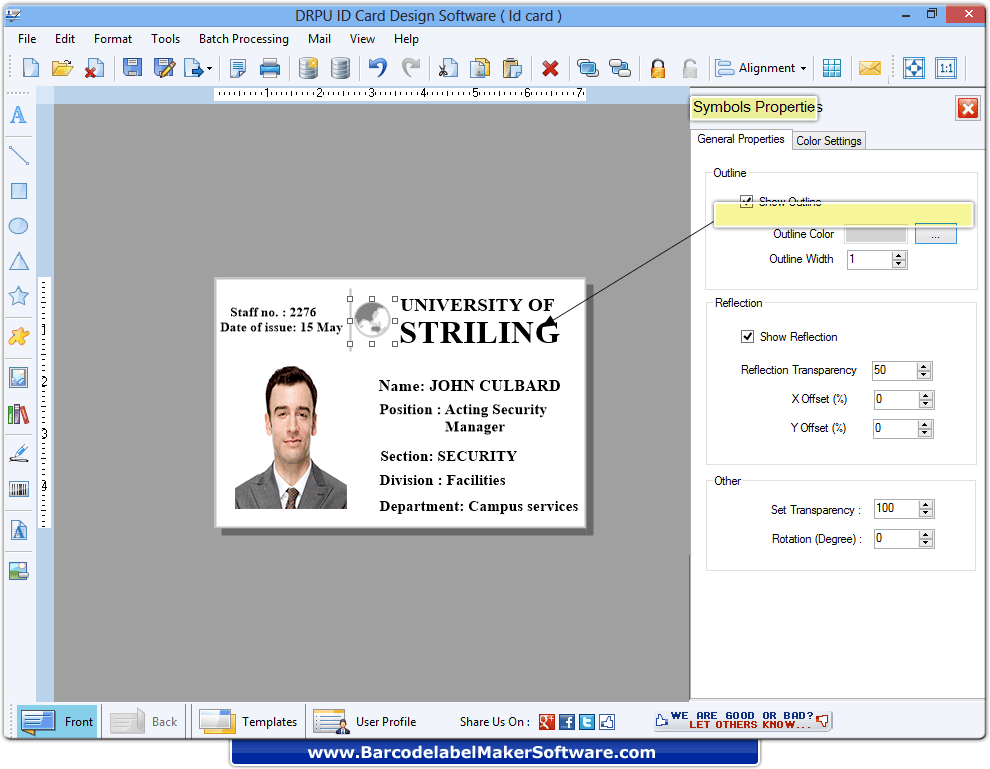Open the Format menu
This screenshot has width=990, height=769.
tap(113, 39)
